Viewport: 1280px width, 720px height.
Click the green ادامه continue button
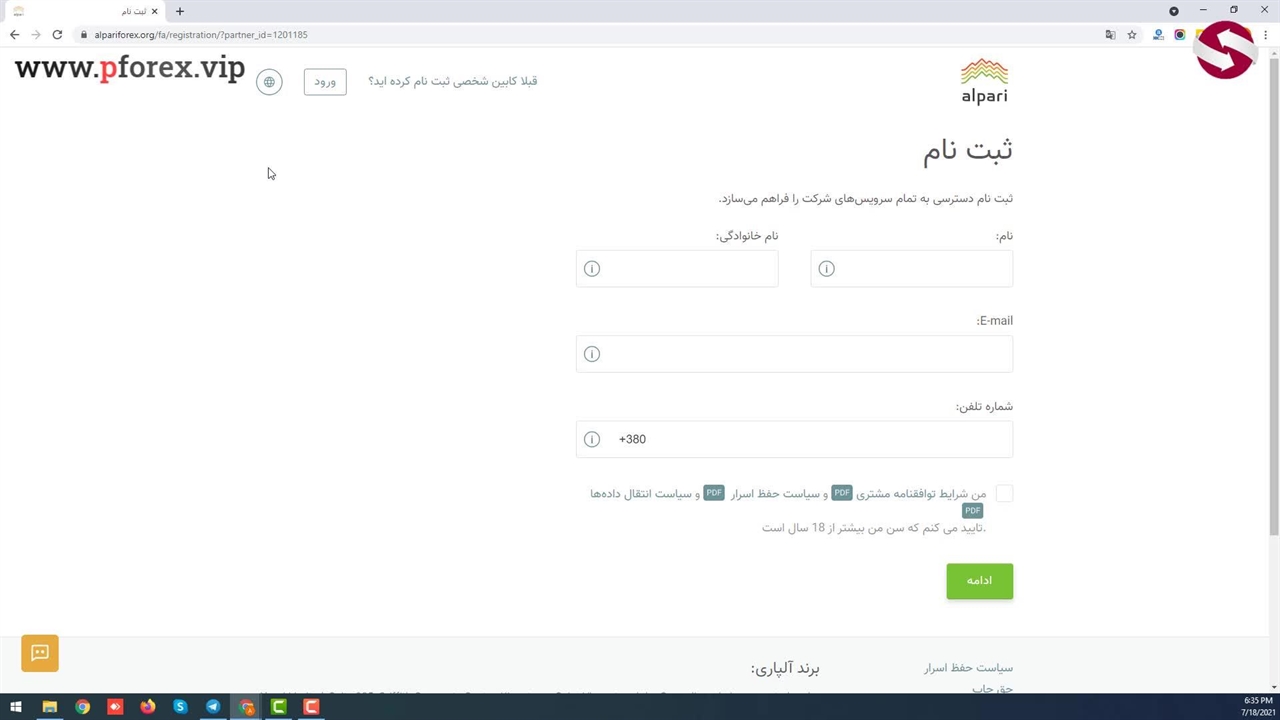pyautogui.click(x=979, y=581)
